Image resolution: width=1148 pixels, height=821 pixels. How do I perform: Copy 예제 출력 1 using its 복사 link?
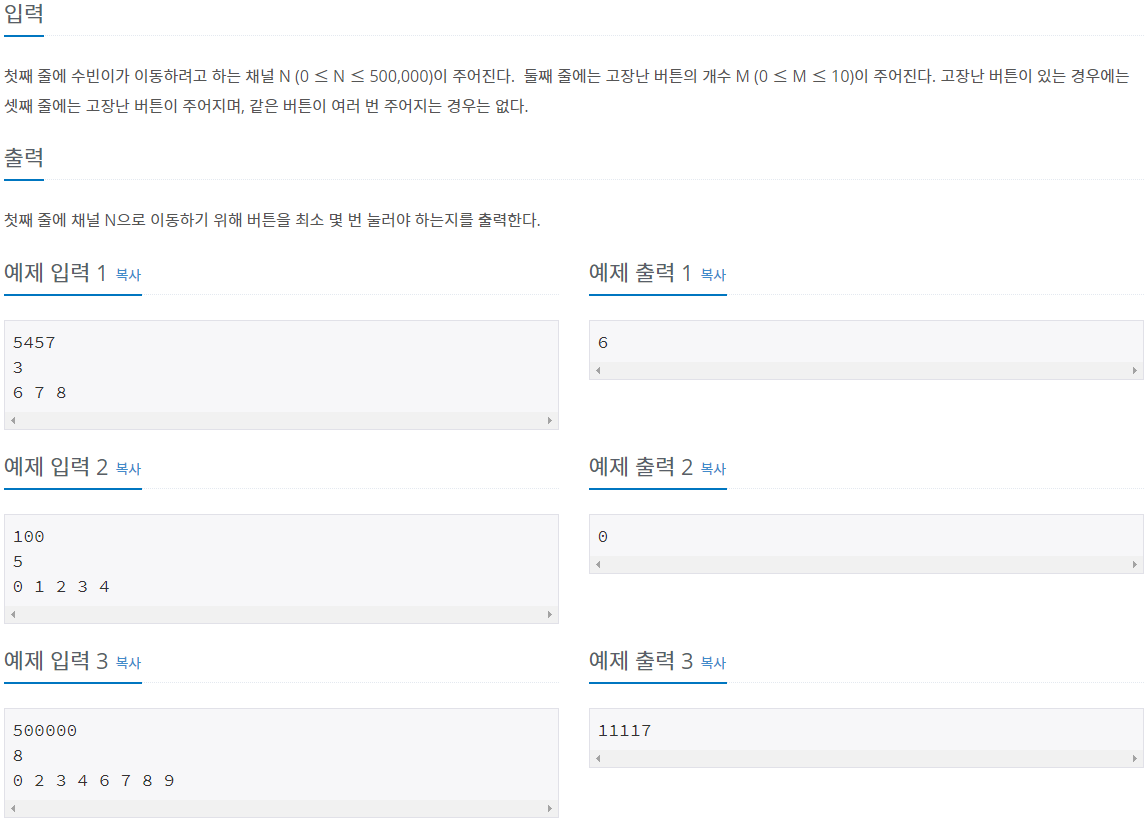pyautogui.click(x=712, y=274)
